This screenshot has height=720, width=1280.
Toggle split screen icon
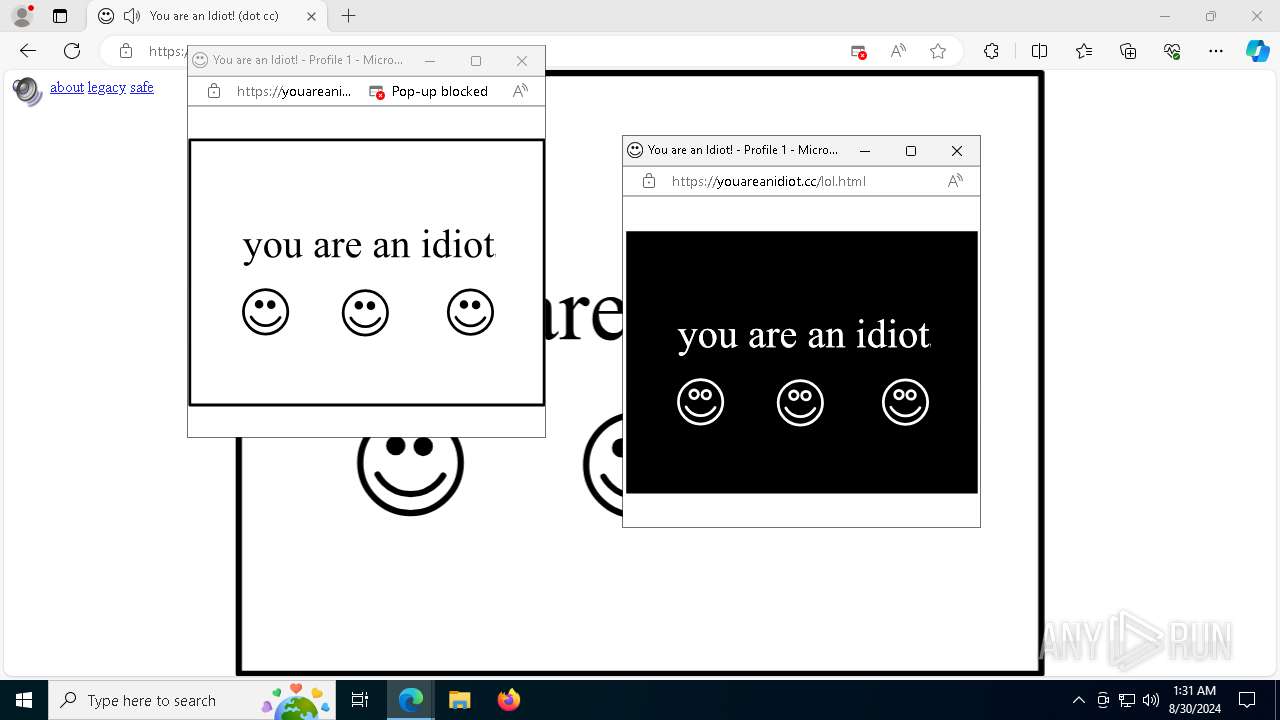(x=1039, y=51)
